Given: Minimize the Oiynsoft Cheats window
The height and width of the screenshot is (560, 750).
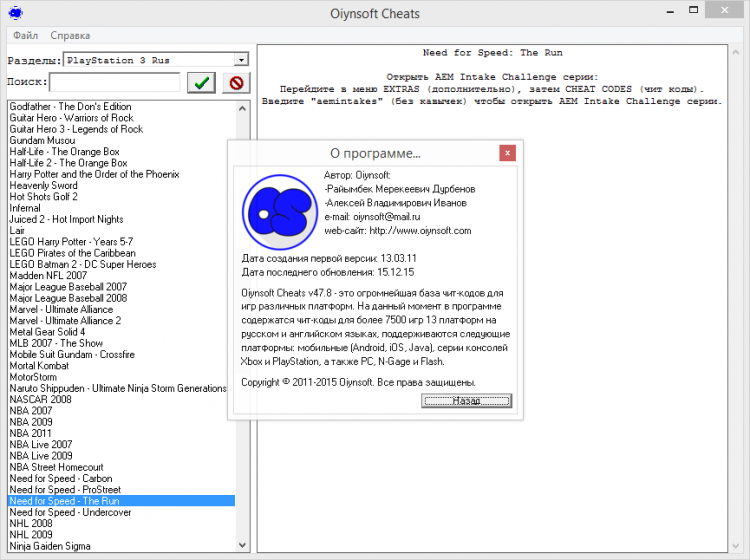Looking at the screenshot, I should (671, 11).
